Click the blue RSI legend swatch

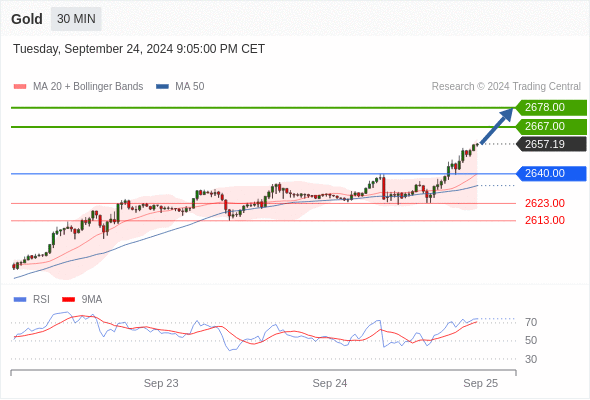(20, 300)
